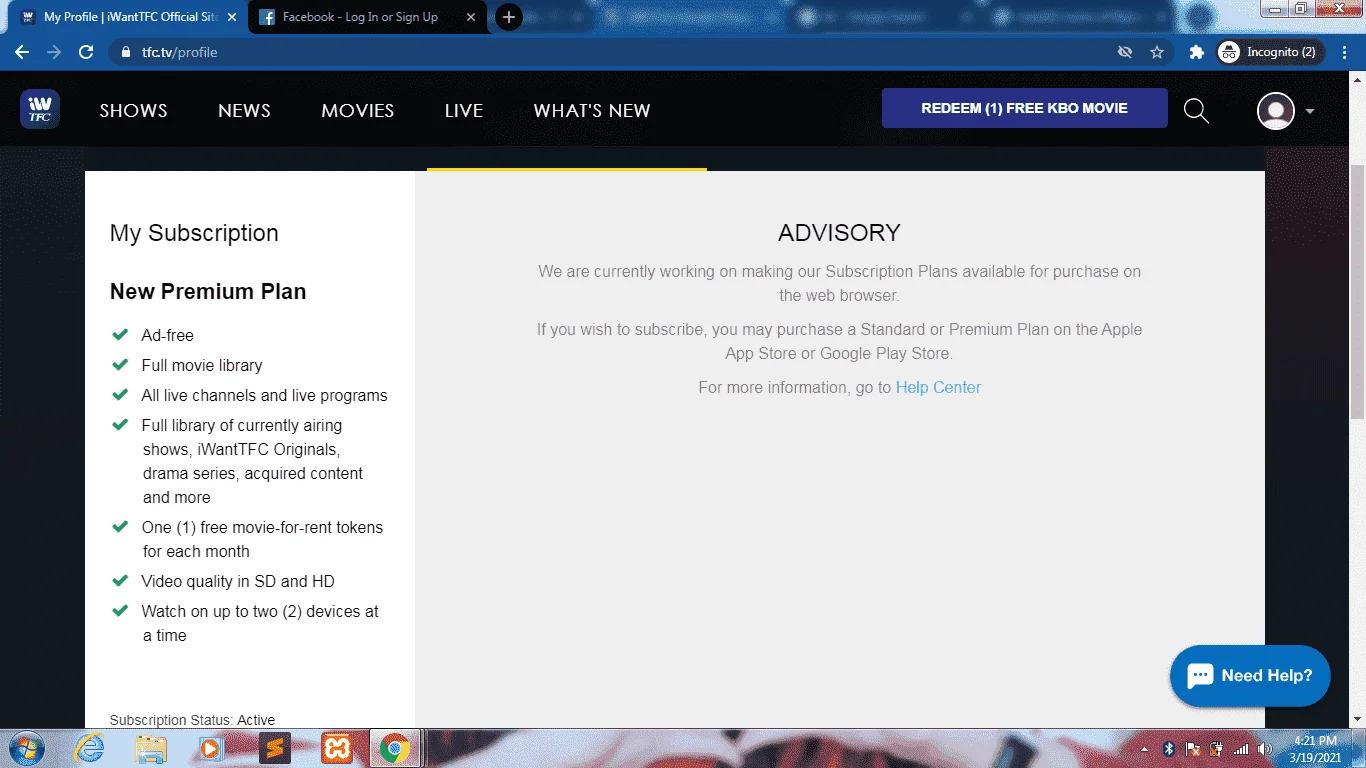Open the Chrome three-dot menu

point(1343,52)
